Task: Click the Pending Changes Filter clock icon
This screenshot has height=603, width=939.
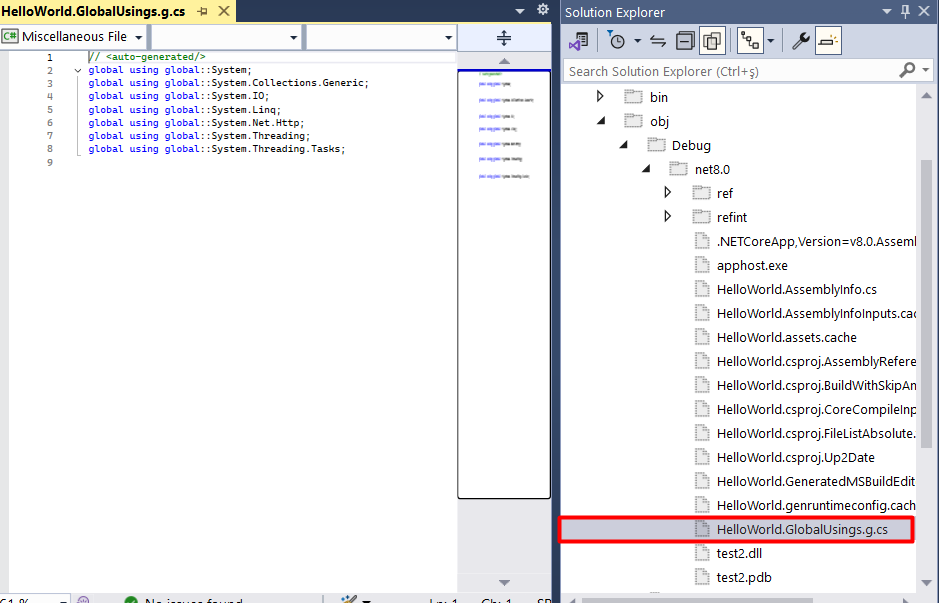Action: click(616, 41)
